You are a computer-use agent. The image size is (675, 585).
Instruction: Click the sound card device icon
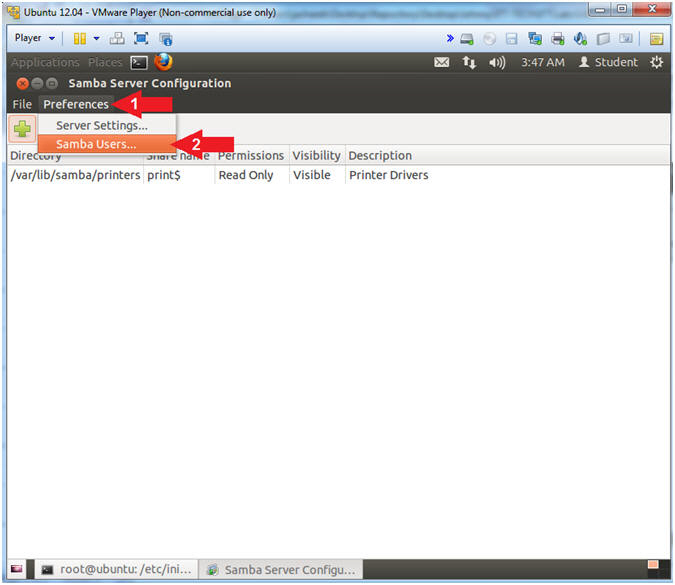click(x=580, y=39)
